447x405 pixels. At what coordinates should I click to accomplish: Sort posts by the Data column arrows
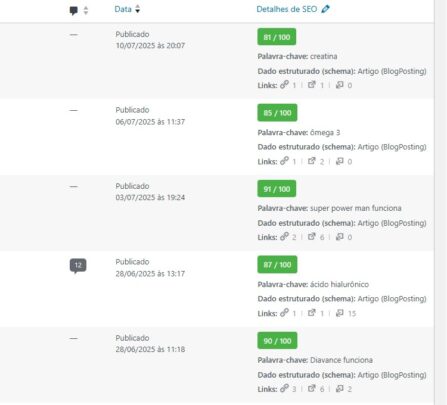(137, 9)
